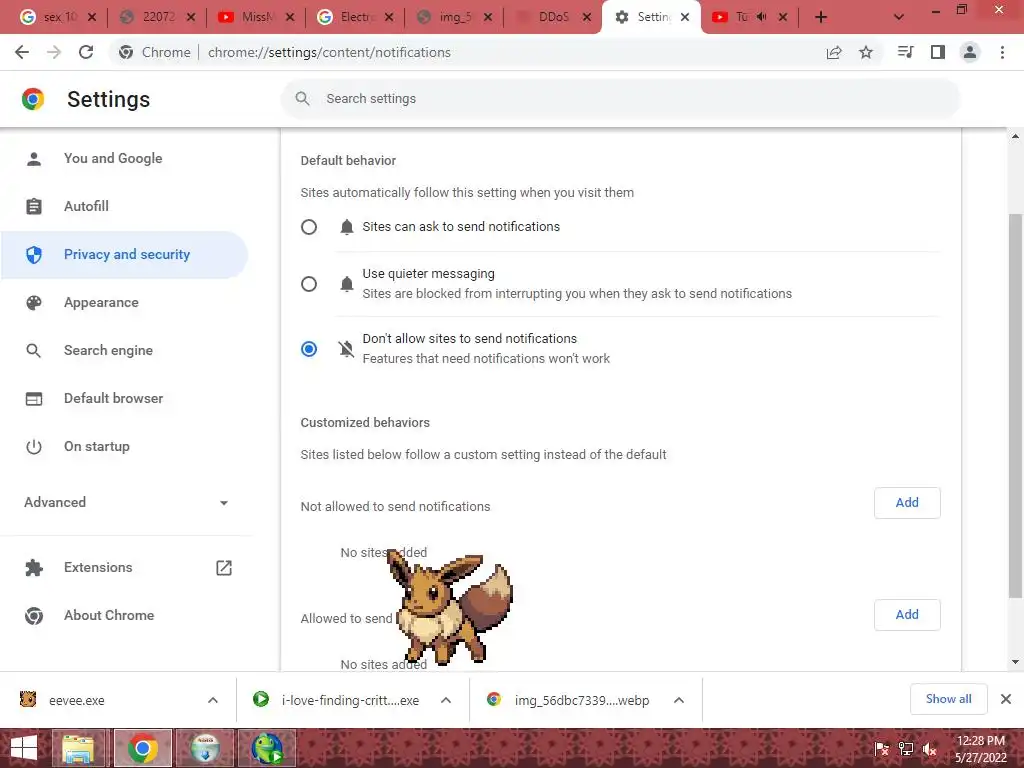Expand options for img_56dbc7339 webp download
Image resolution: width=1024 pixels, height=768 pixels.
coord(679,700)
